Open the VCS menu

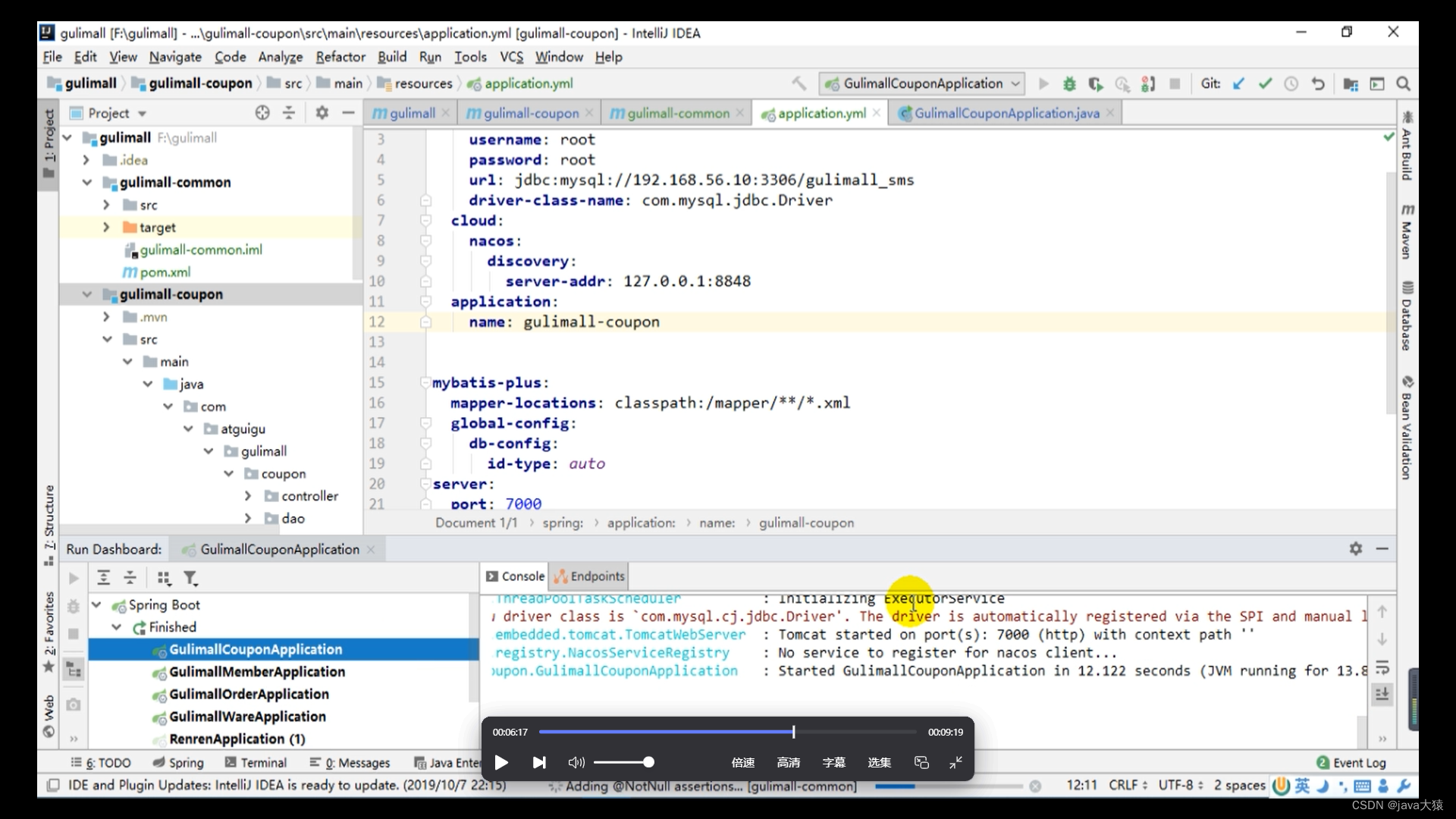point(511,57)
